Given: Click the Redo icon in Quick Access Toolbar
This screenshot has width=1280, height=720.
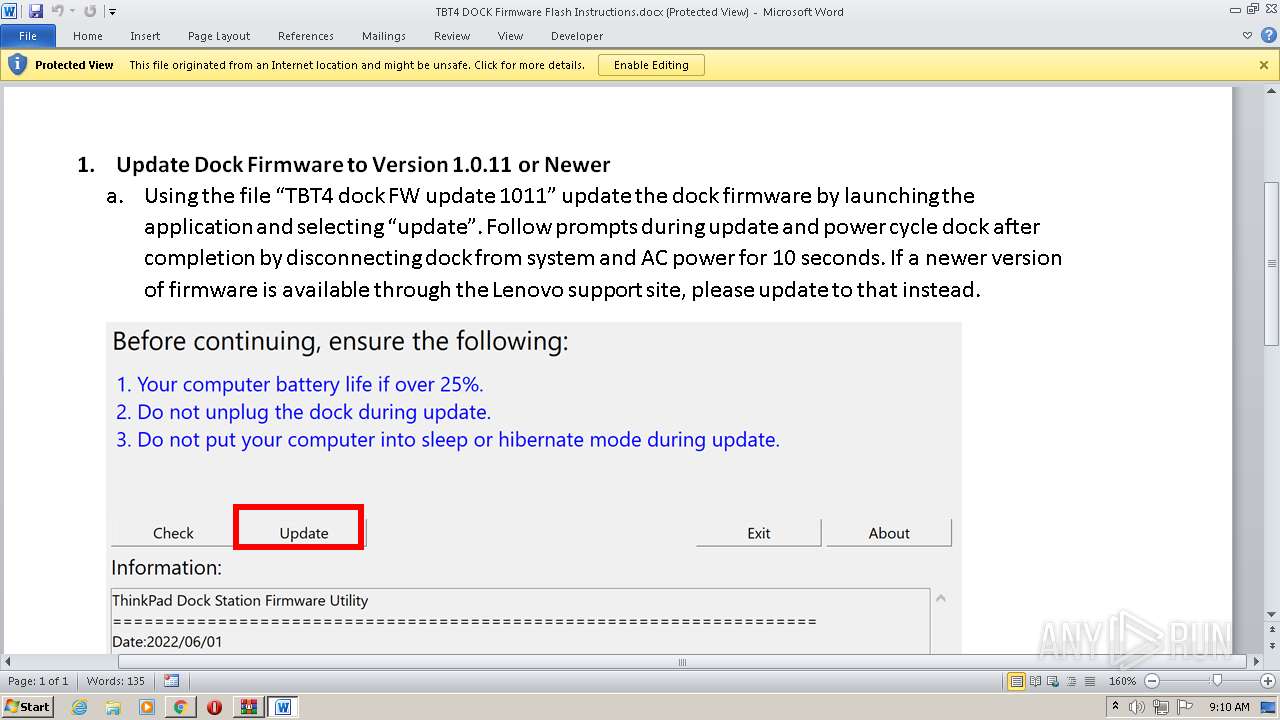Looking at the screenshot, I should pyautogui.click(x=90, y=11).
